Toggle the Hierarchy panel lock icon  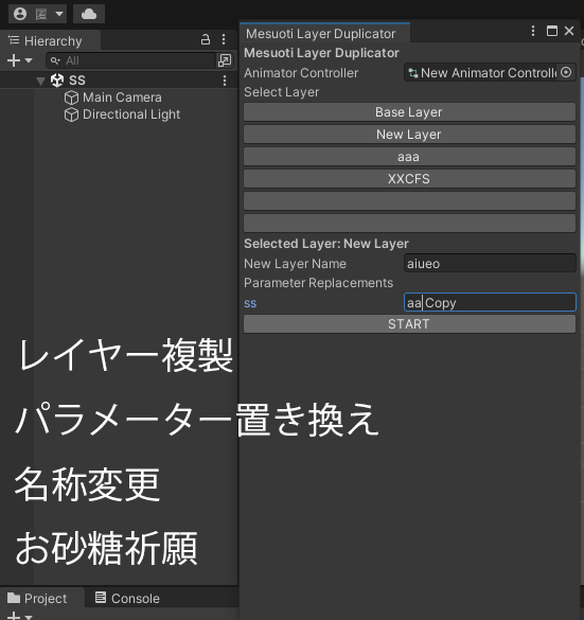pyautogui.click(x=205, y=40)
